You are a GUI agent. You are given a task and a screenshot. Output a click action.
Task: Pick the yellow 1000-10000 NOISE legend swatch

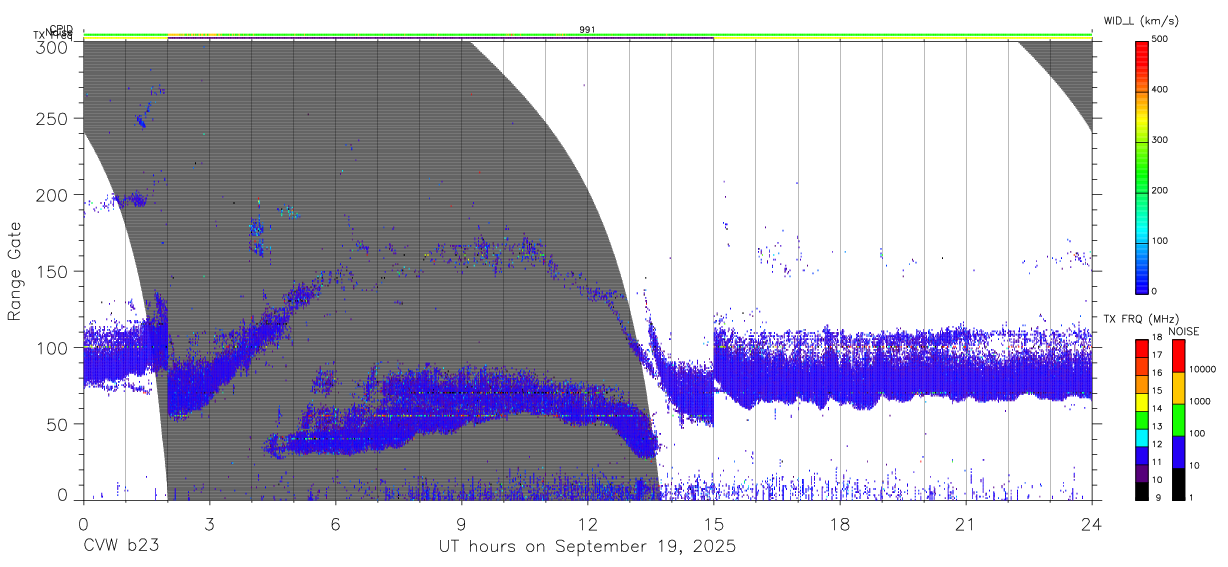pyautogui.click(x=1178, y=387)
